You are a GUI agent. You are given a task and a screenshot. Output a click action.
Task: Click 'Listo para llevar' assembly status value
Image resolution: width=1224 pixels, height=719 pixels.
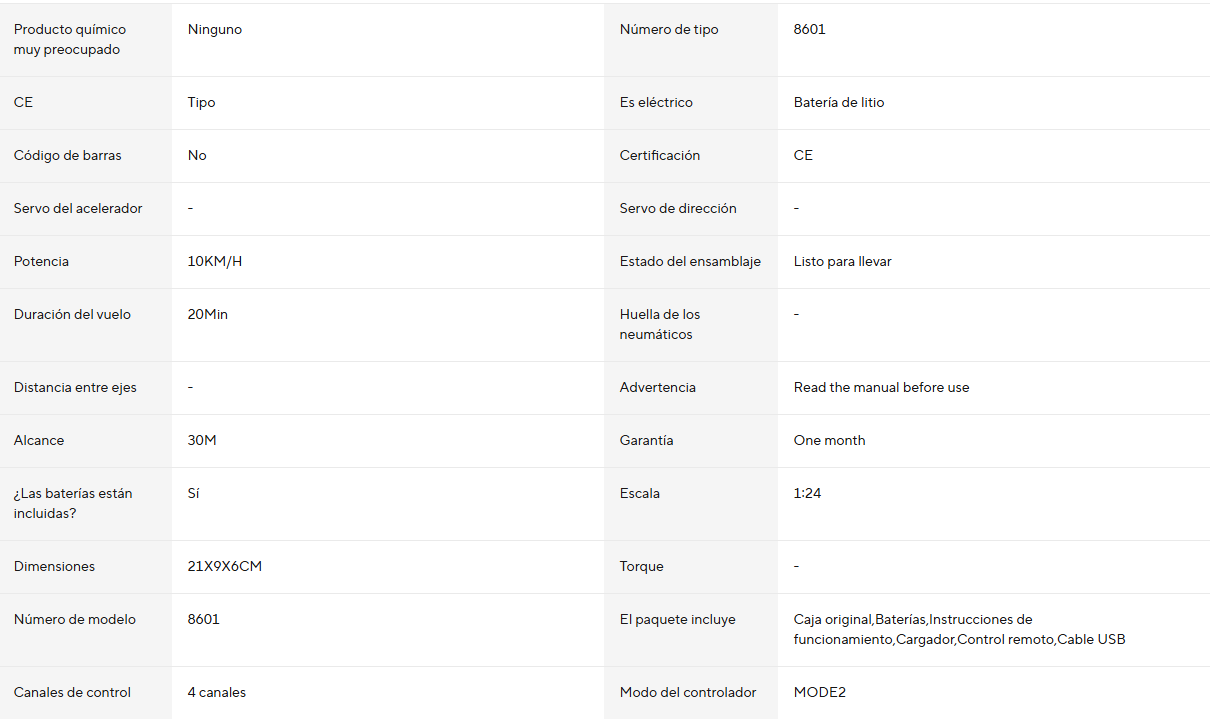click(x=842, y=262)
